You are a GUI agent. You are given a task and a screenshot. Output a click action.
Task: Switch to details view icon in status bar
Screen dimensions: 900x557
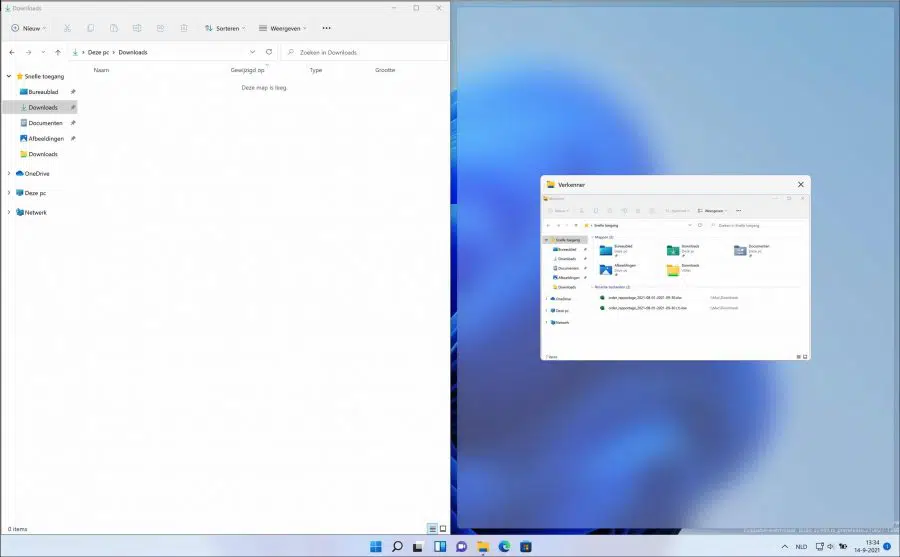[433, 529]
